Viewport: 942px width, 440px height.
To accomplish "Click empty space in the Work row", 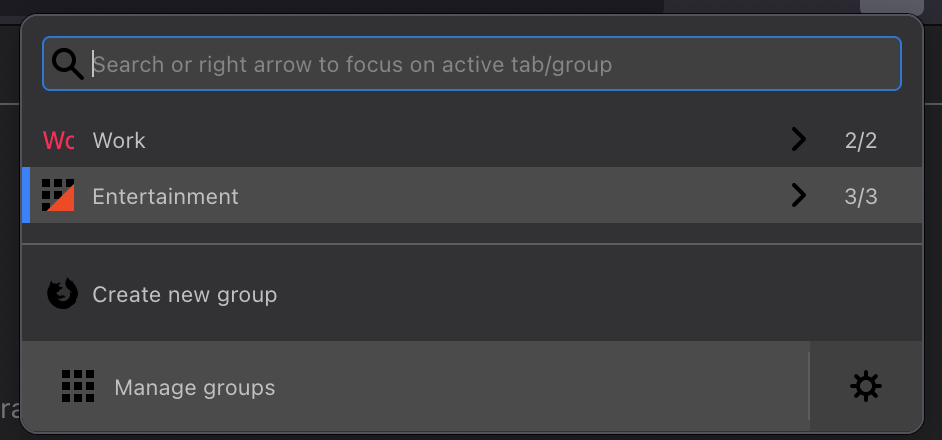I will coord(450,140).
